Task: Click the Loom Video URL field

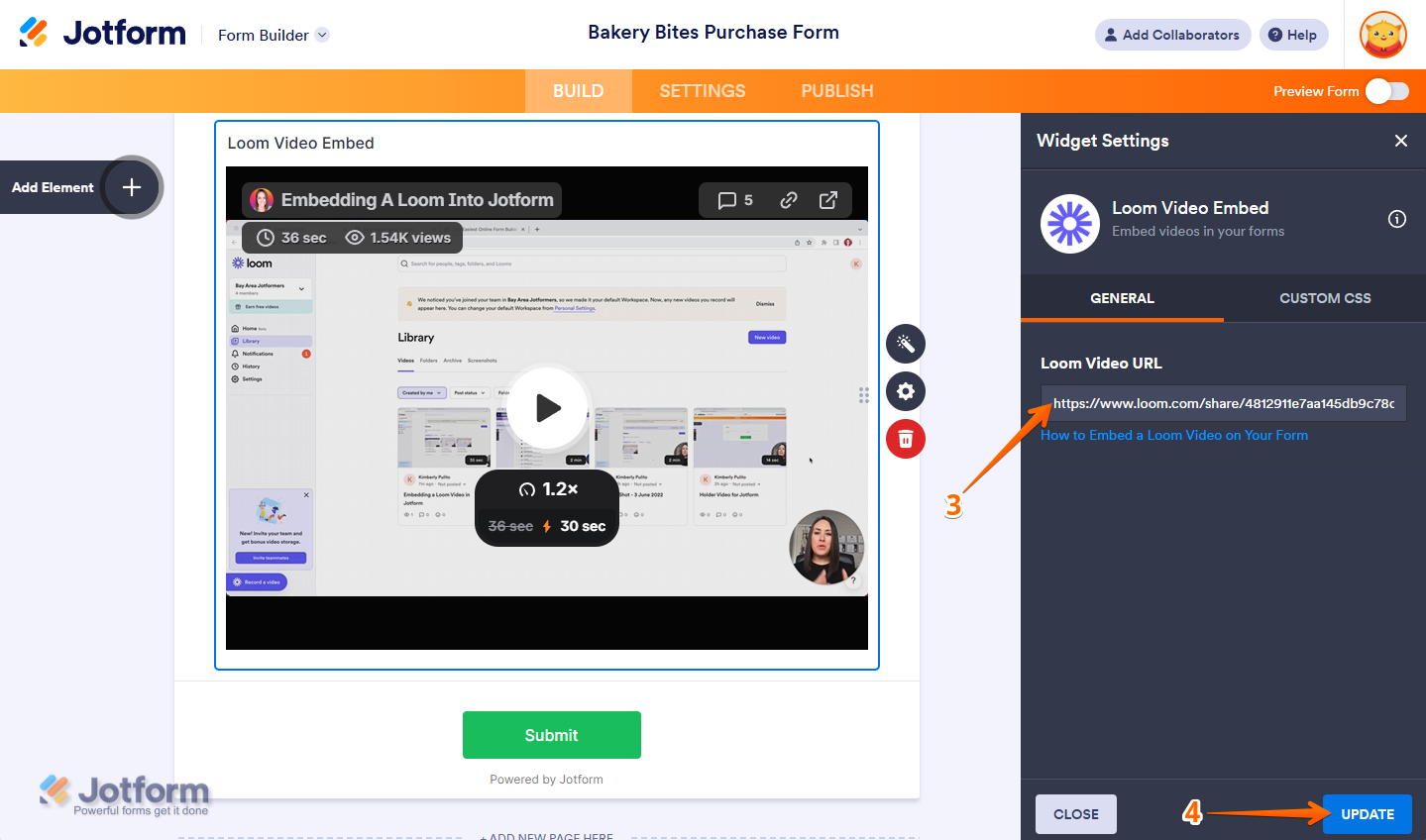Action: (1224, 403)
